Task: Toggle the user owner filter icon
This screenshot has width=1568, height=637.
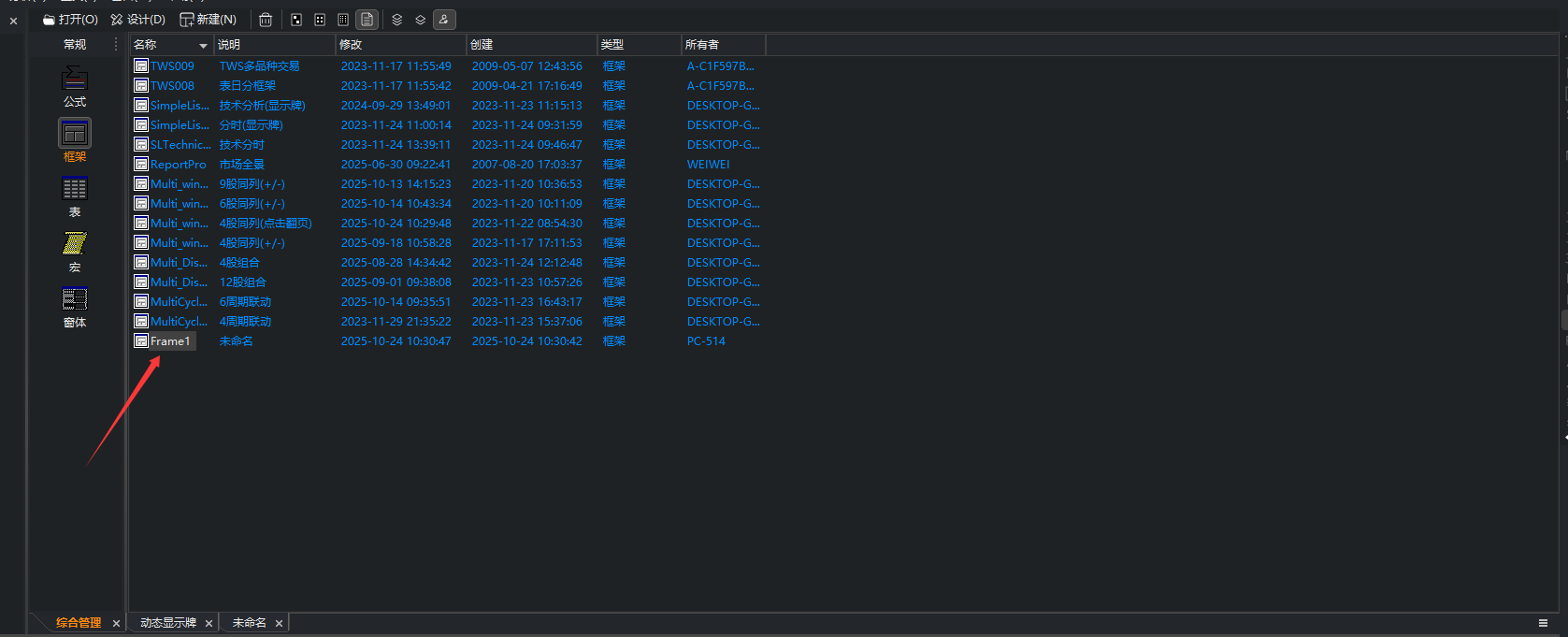Action: 444,20
